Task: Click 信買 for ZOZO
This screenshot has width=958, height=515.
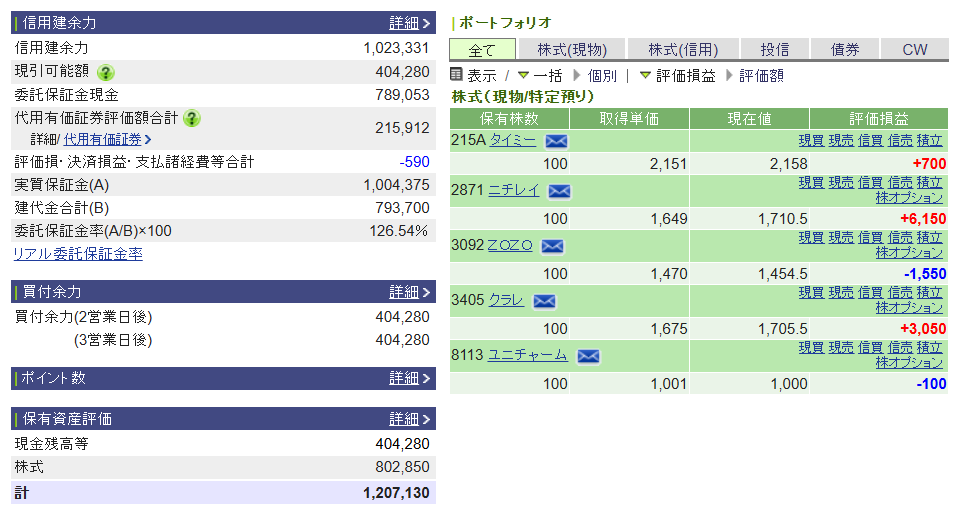Action: coord(870,238)
